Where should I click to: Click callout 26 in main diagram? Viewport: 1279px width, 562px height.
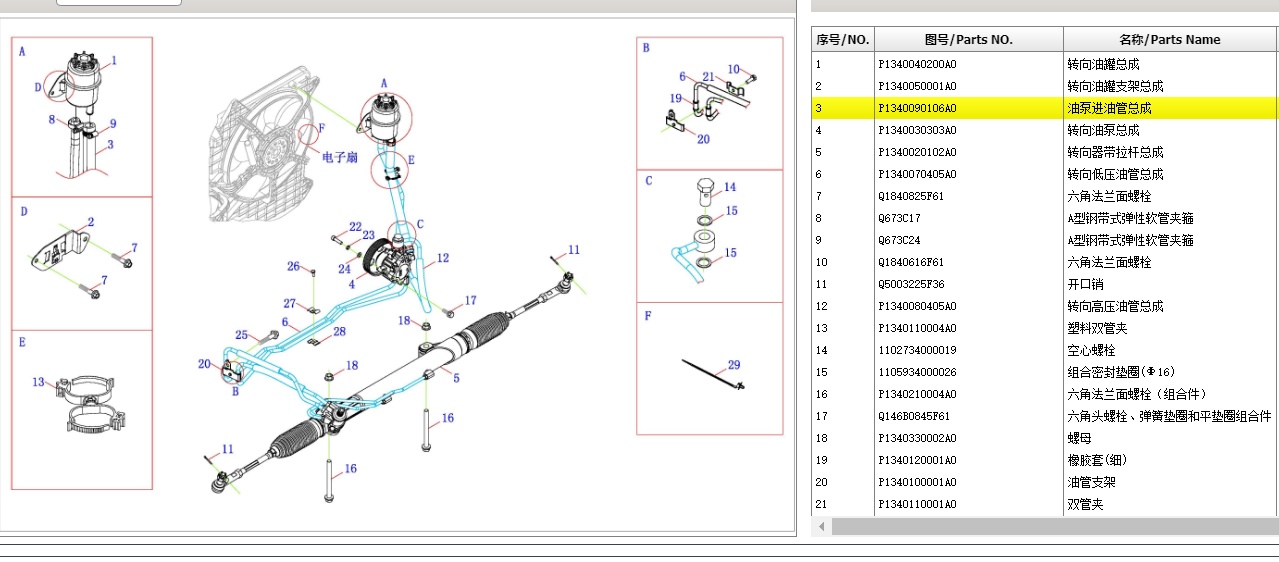[x=293, y=266]
